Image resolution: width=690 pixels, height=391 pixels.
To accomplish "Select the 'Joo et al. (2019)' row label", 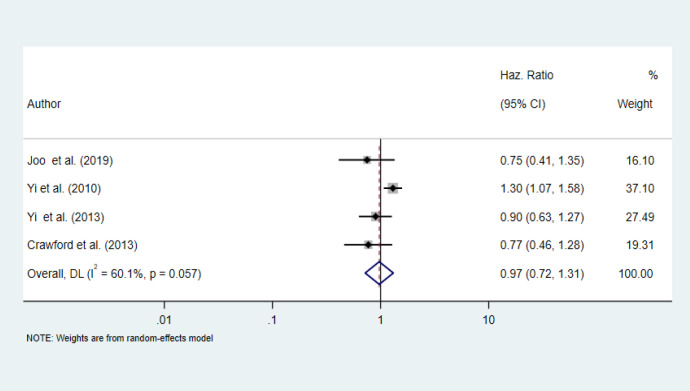I will point(70,161).
